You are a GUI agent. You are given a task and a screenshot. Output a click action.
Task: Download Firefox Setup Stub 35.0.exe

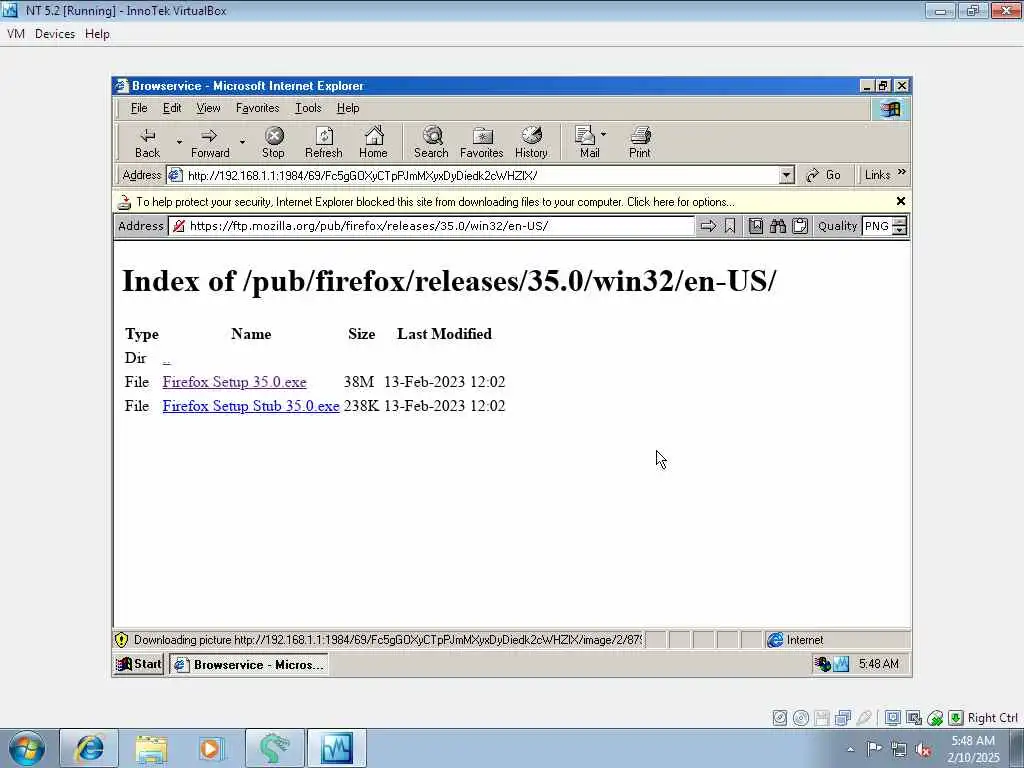click(251, 406)
